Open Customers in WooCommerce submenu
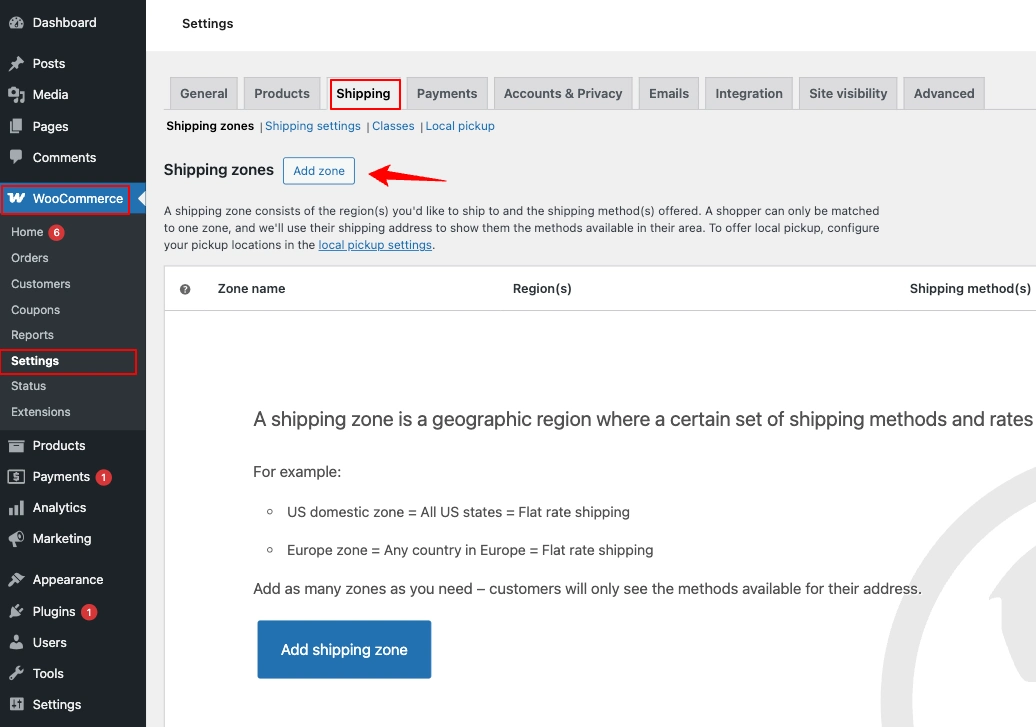Image resolution: width=1036 pixels, height=727 pixels. [40, 284]
